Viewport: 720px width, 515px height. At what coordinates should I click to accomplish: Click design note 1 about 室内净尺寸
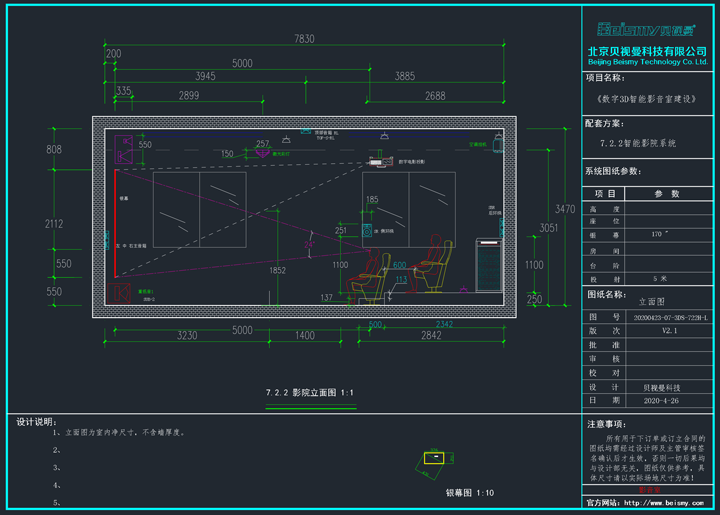click(119, 432)
